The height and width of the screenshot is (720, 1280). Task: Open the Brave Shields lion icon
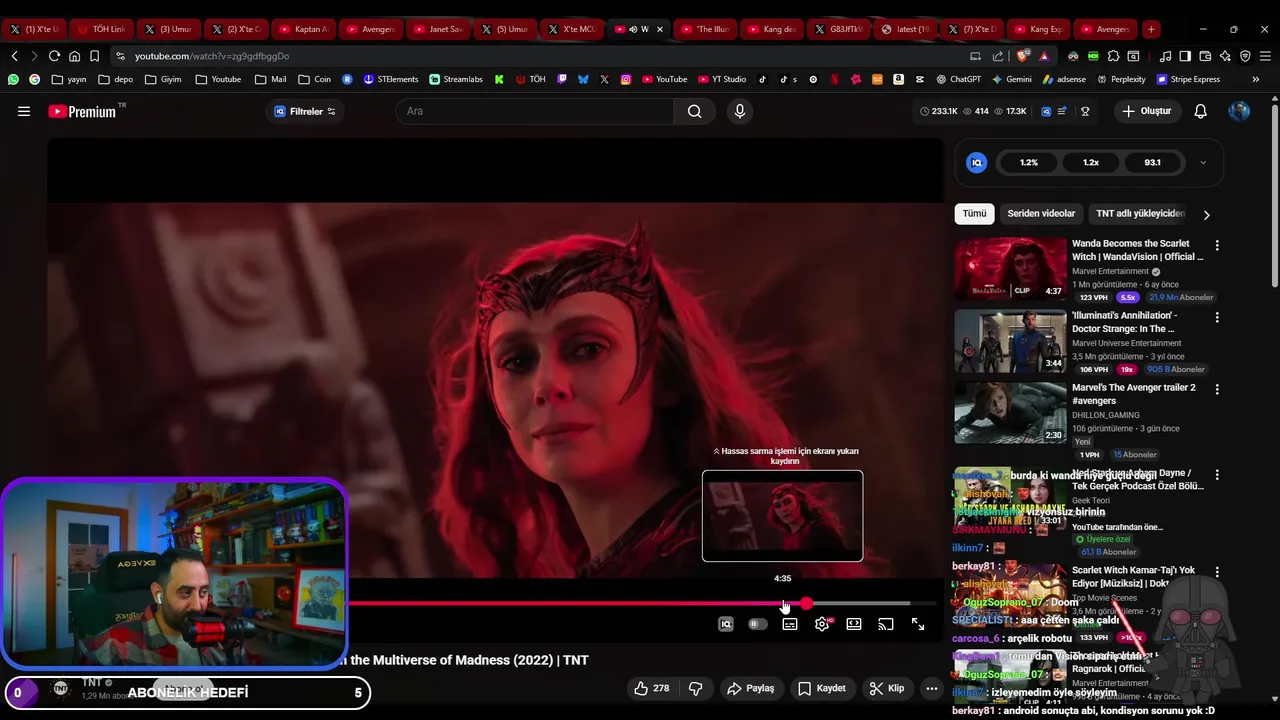pyautogui.click(x=1023, y=56)
